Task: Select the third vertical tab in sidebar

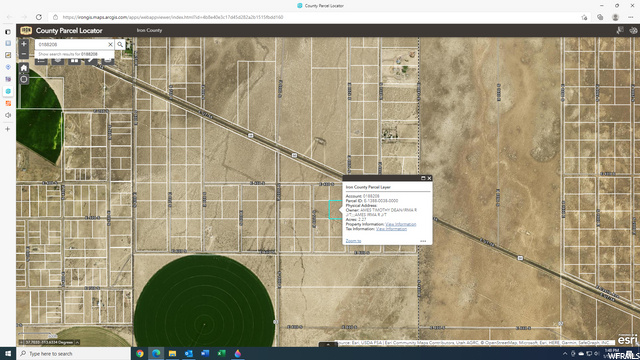Action: pyautogui.click(x=8, y=55)
